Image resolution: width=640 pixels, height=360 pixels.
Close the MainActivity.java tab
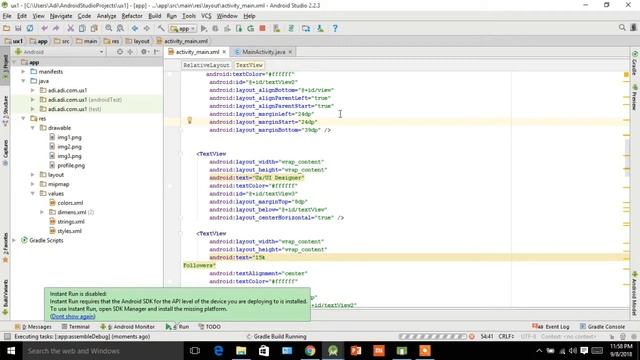tap(290, 52)
